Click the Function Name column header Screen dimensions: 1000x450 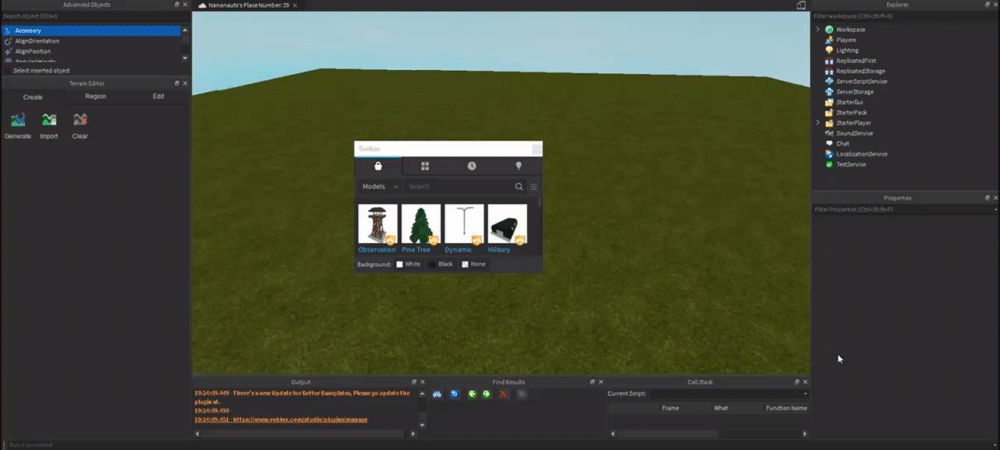click(x=786, y=408)
